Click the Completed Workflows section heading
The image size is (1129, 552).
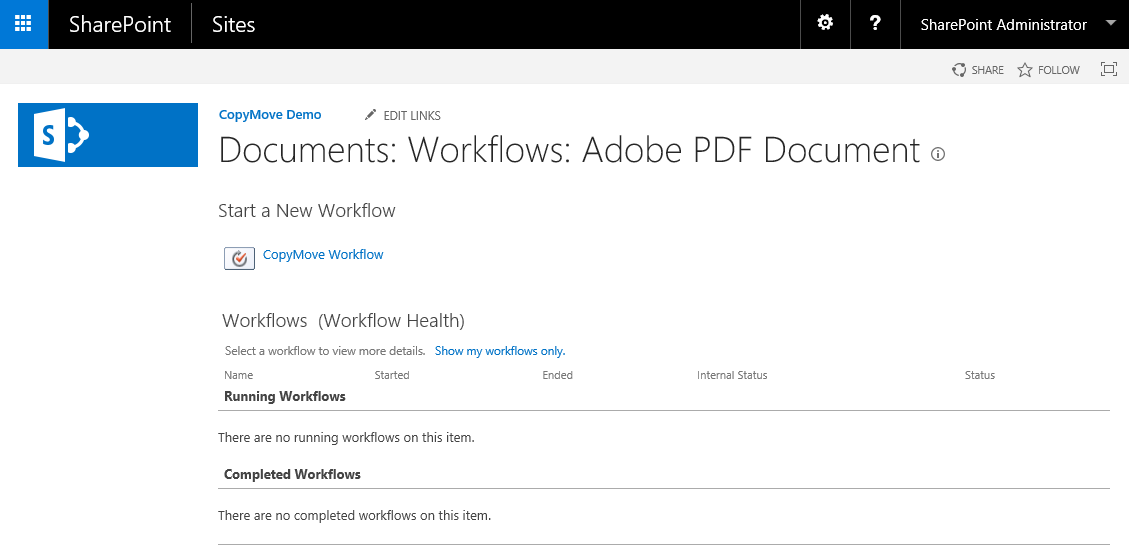point(292,474)
